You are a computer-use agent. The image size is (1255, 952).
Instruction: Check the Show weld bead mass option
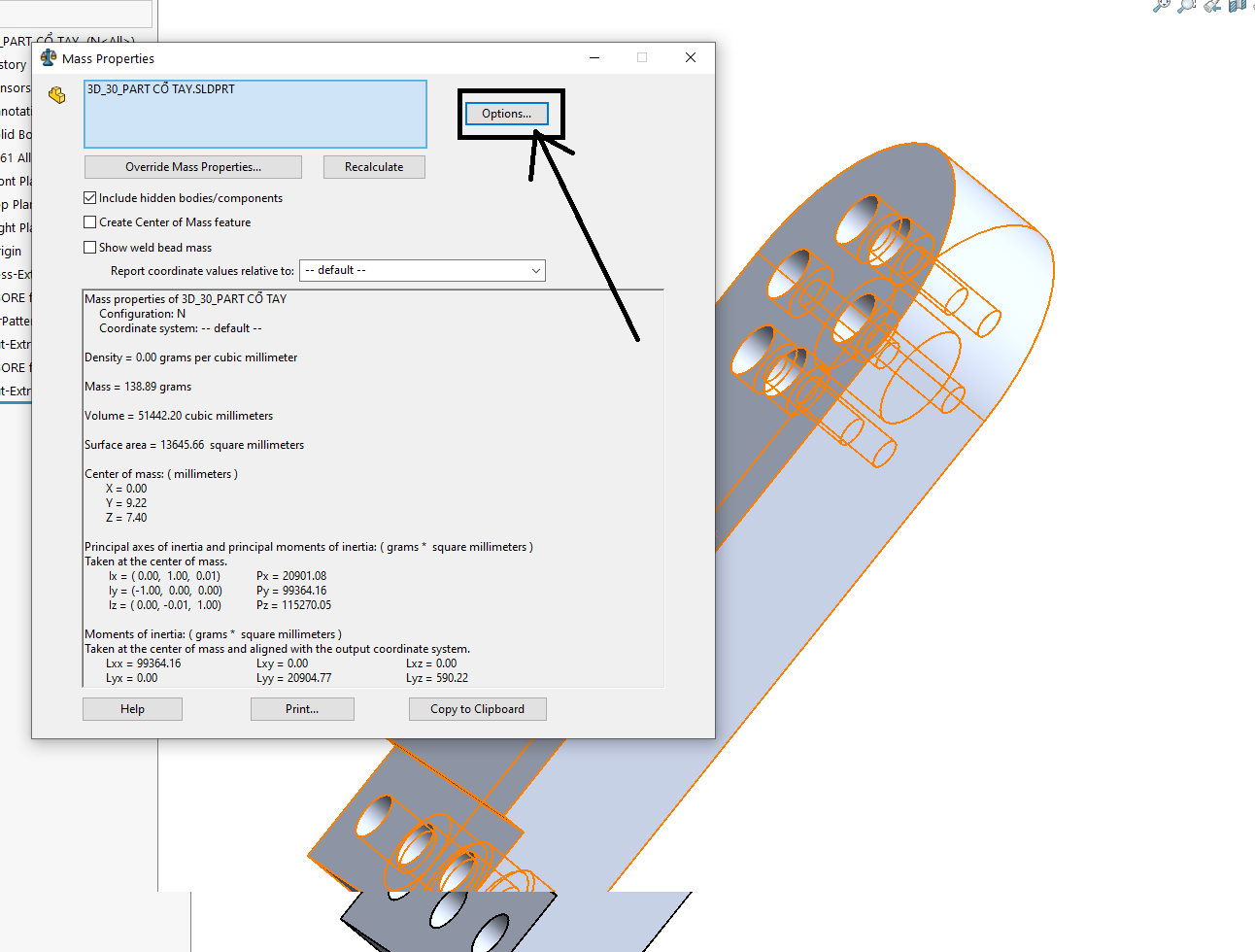(90, 248)
